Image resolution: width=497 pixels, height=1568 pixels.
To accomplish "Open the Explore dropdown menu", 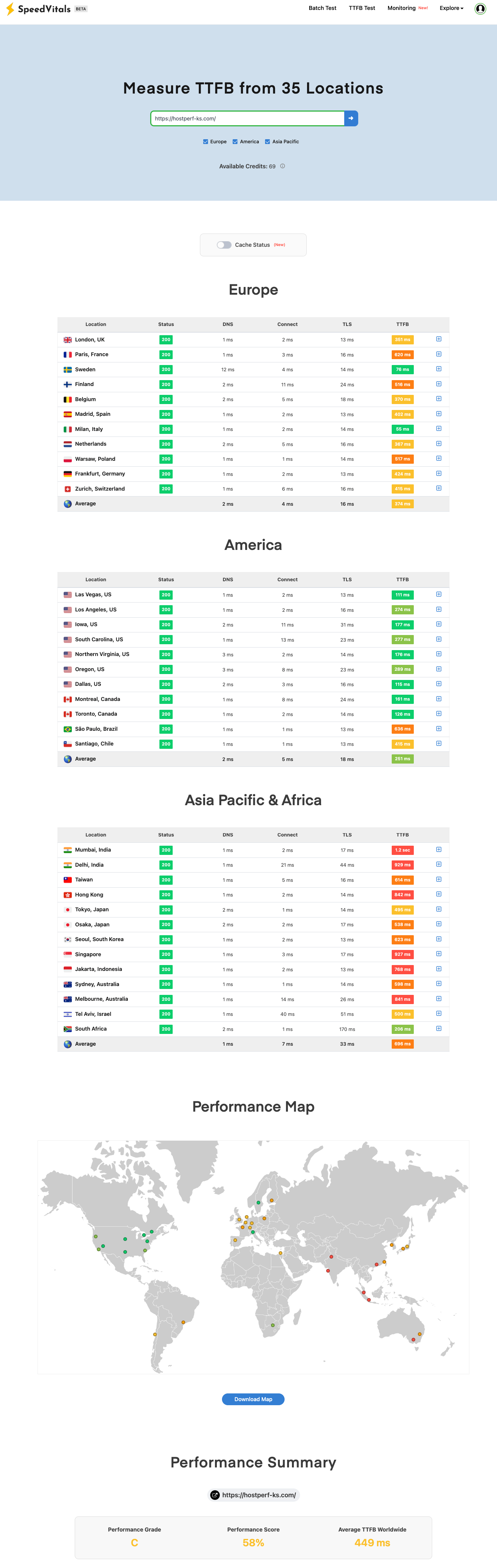I will tap(451, 8).
